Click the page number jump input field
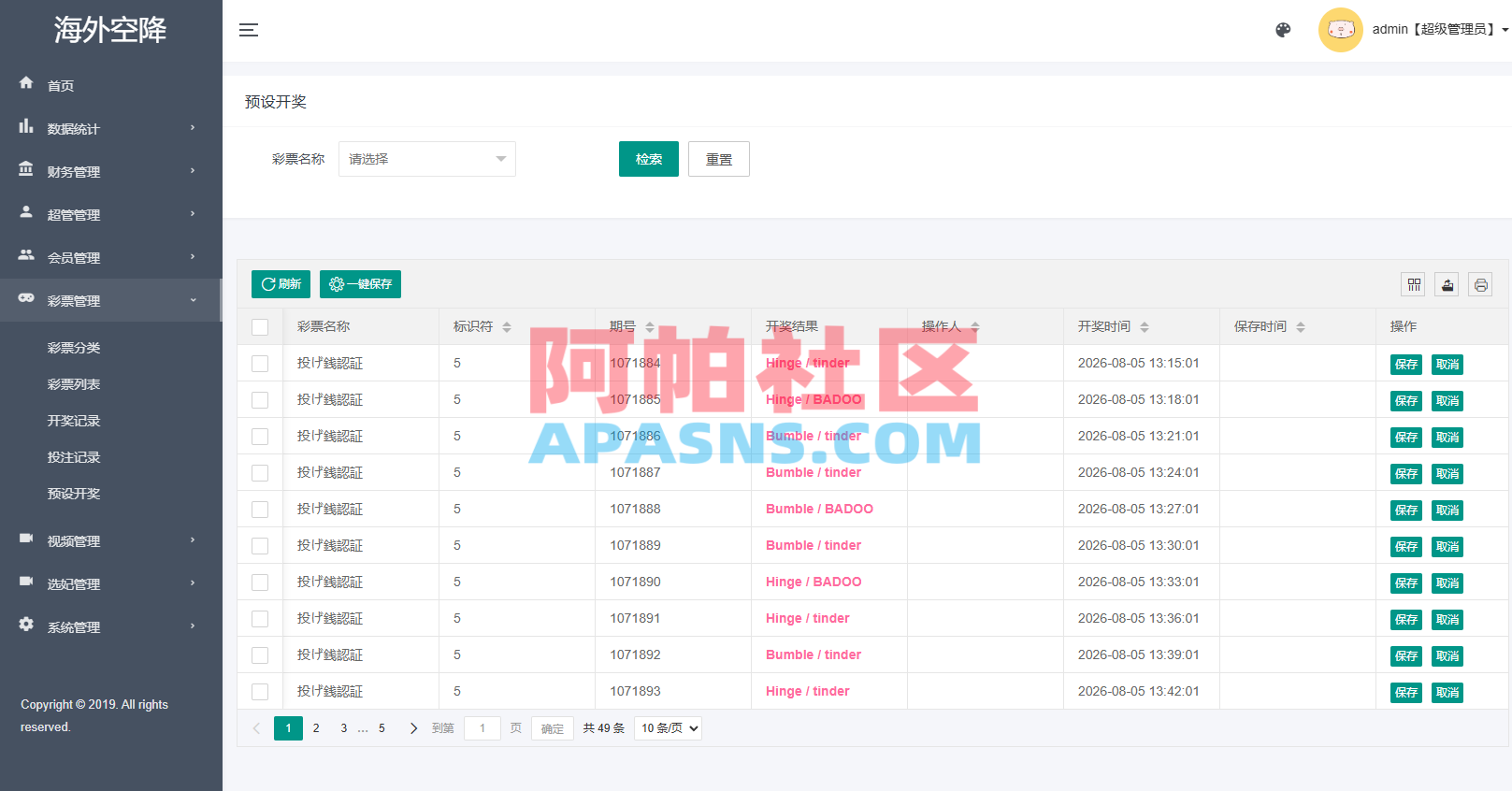The width and height of the screenshot is (1512, 791). click(x=482, y=728)
